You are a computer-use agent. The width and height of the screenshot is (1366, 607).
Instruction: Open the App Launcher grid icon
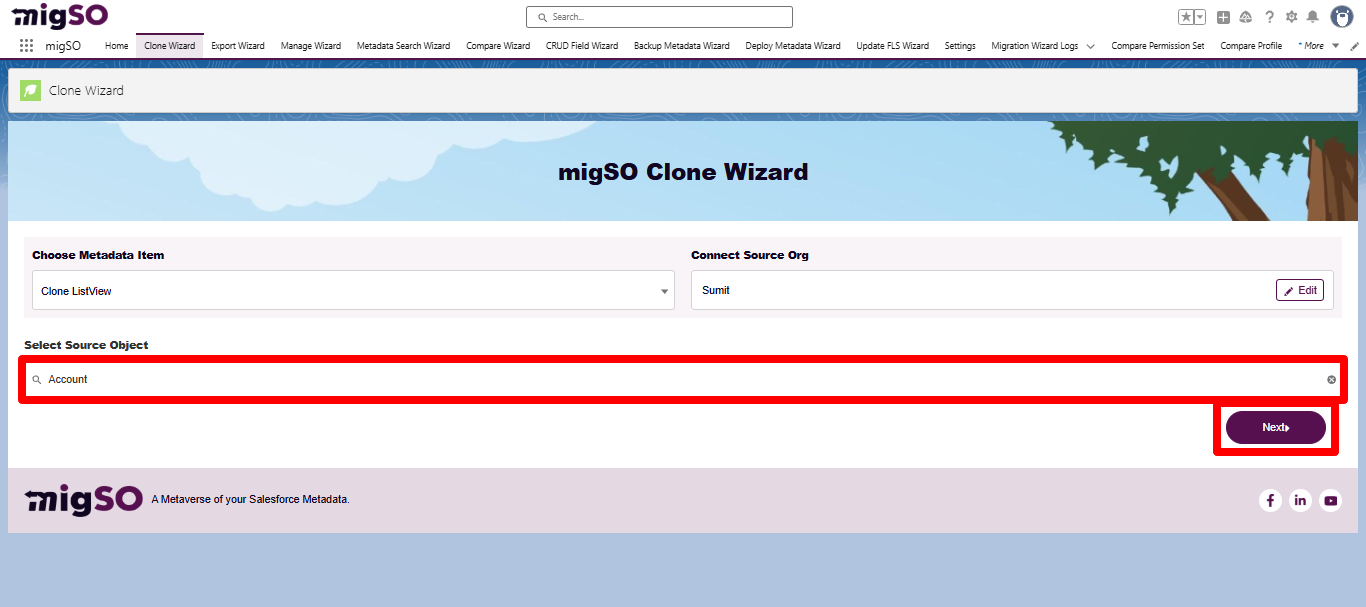pos(25,45)
